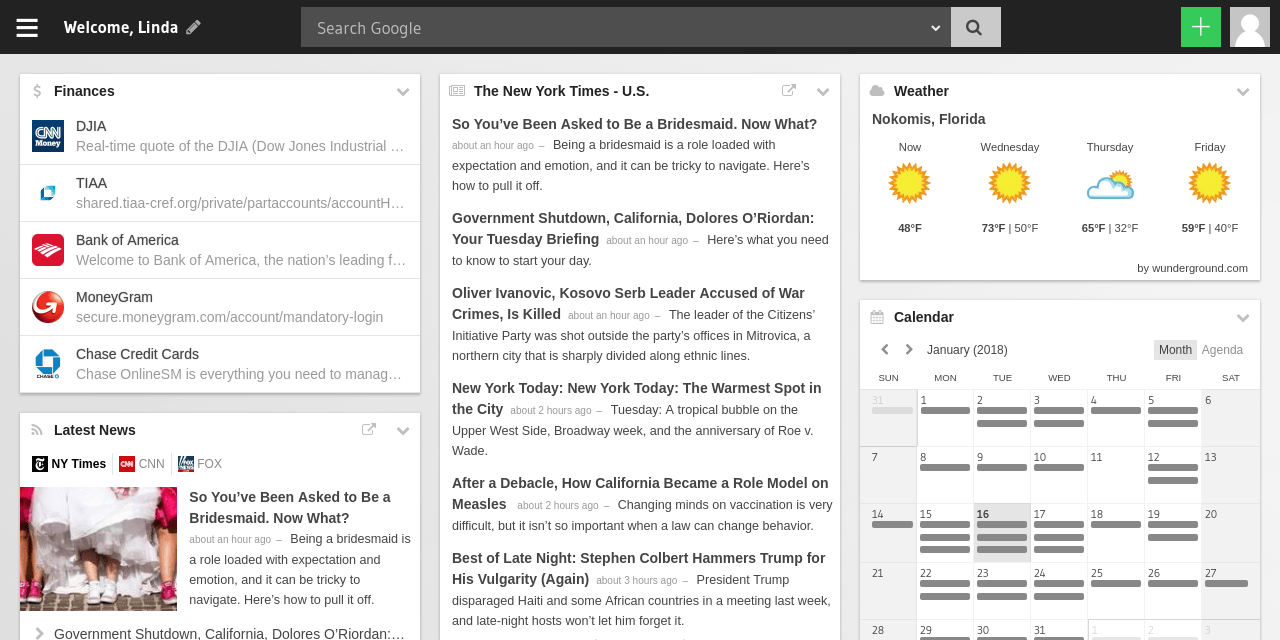Screen dimensions: 1280x640
Task: Open the Oliver Ivanovic article headline
Action: 628,303
